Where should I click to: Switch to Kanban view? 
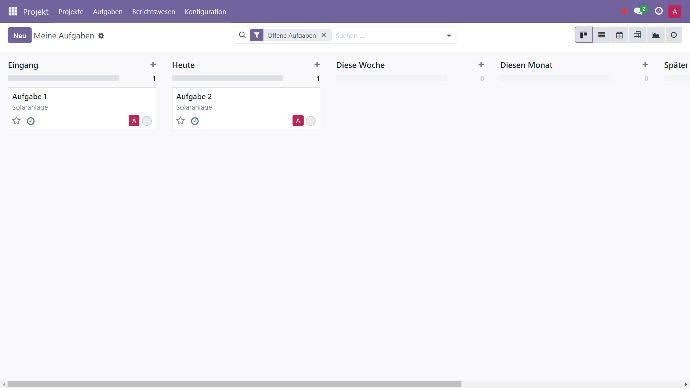point(584,35)
